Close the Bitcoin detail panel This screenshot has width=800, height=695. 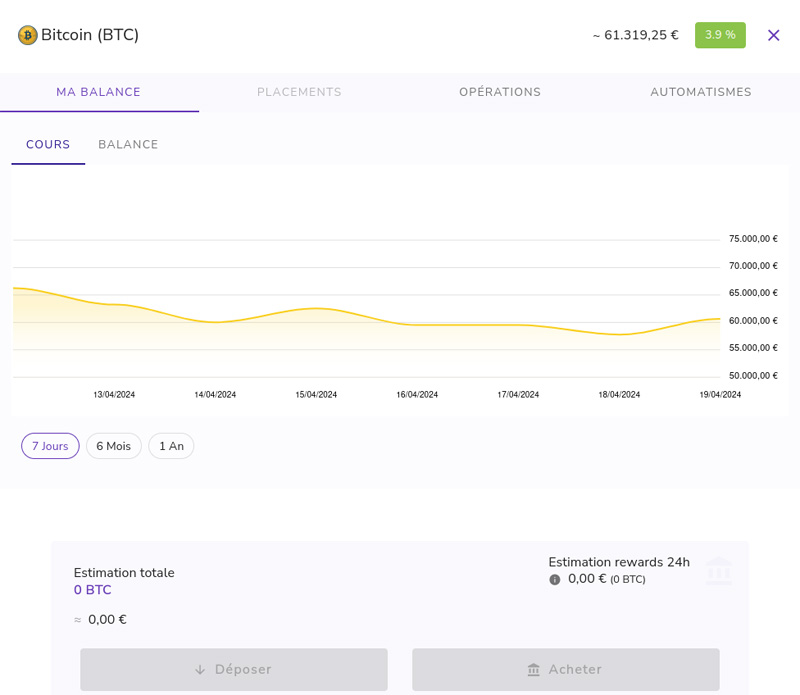773,35
